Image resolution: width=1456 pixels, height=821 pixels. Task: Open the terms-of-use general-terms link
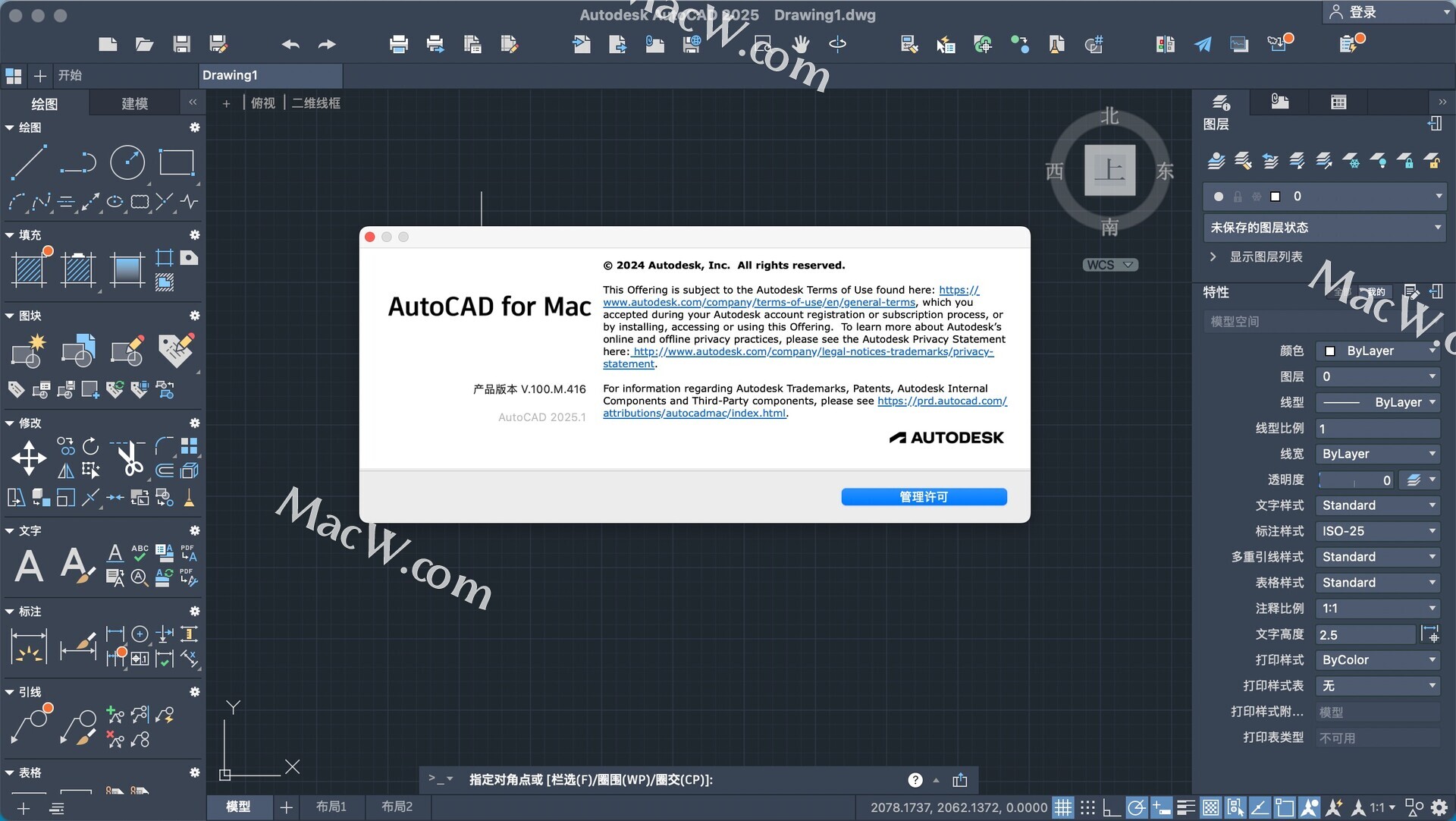click(x=759, y=303)
